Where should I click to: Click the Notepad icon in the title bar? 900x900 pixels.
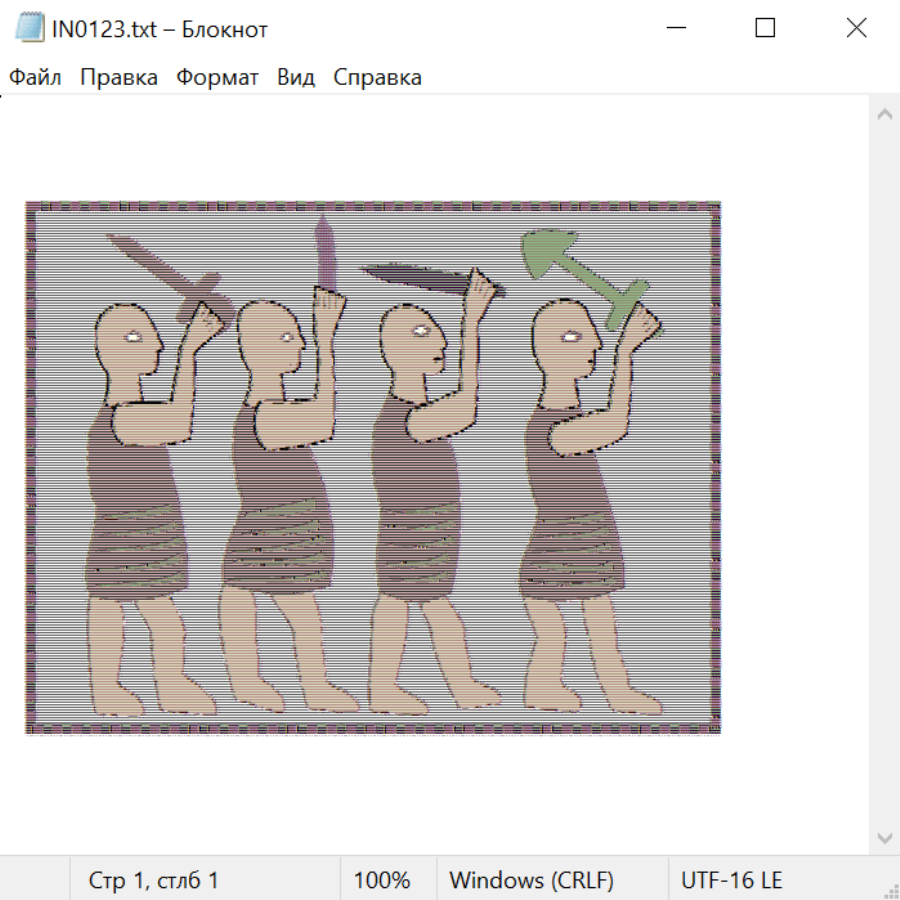[30, 29]
